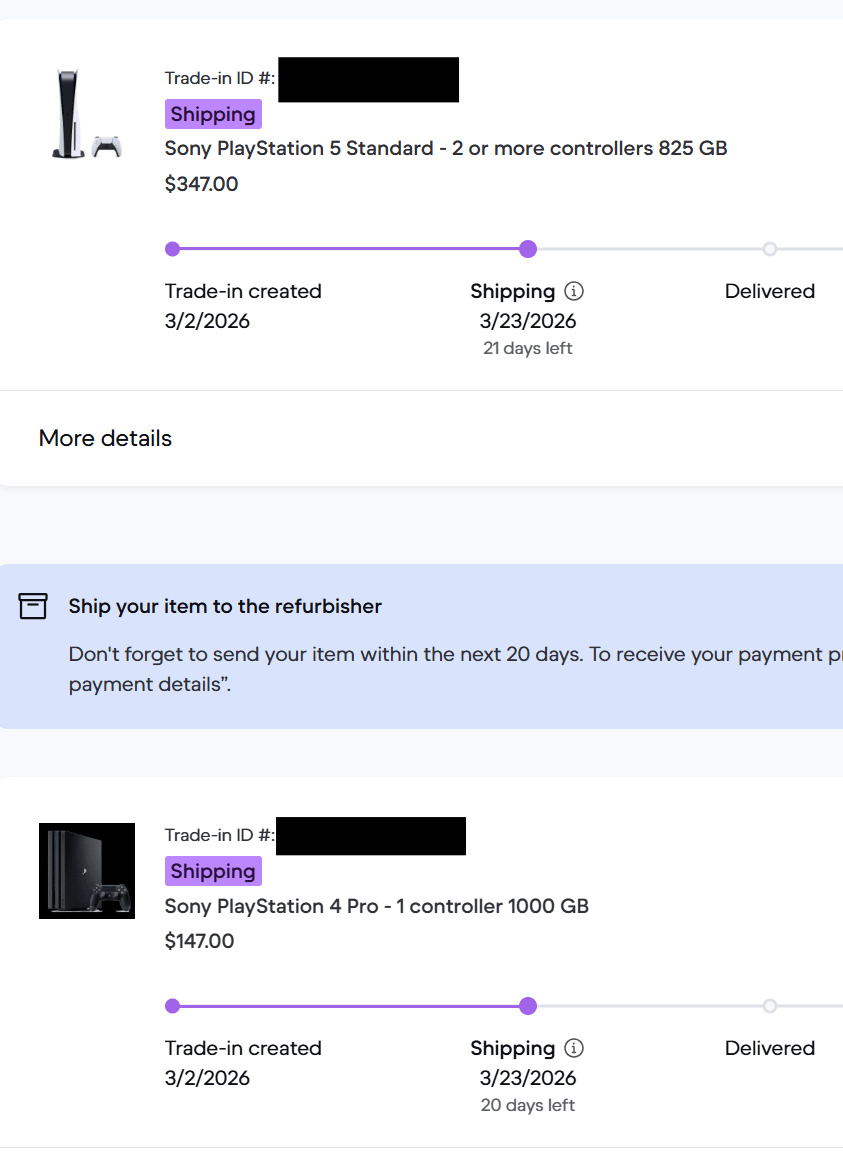The width and height of the screenshot is (843, 1156).
Task: Click the PS5 Delivered progress circle
Action: [x=769, y=249]
